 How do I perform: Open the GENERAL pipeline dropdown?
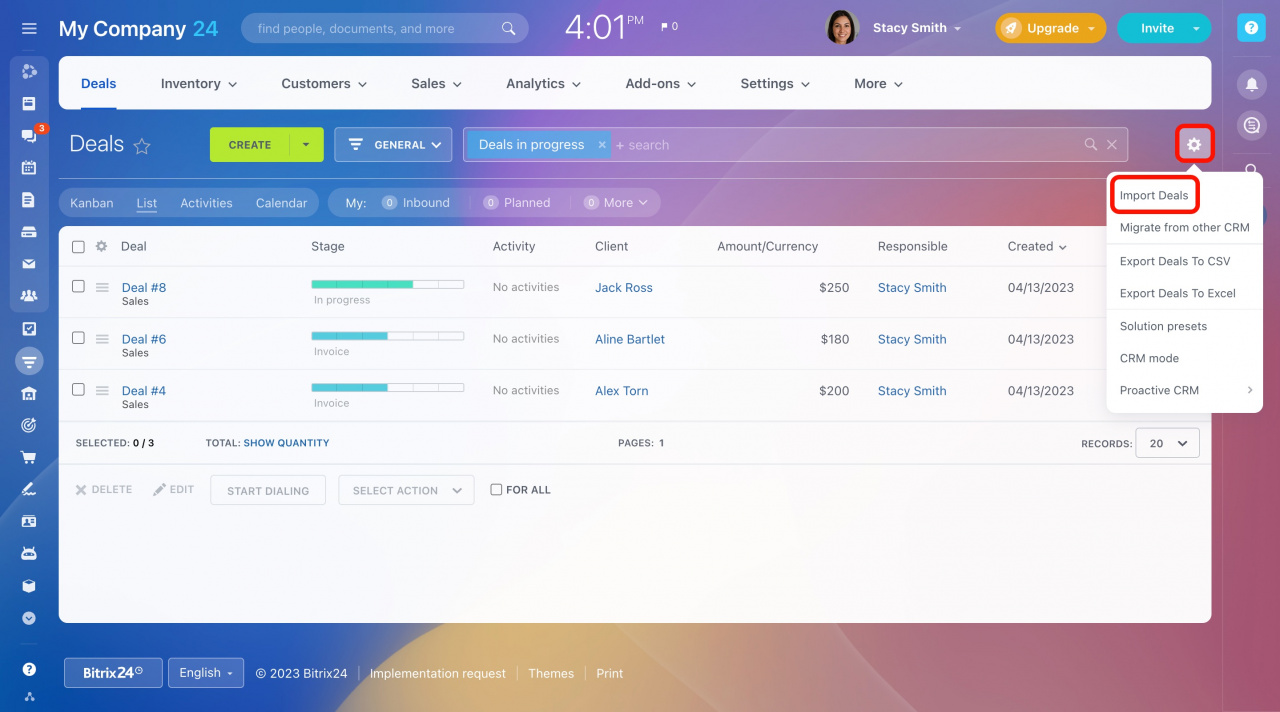point(393,145)
